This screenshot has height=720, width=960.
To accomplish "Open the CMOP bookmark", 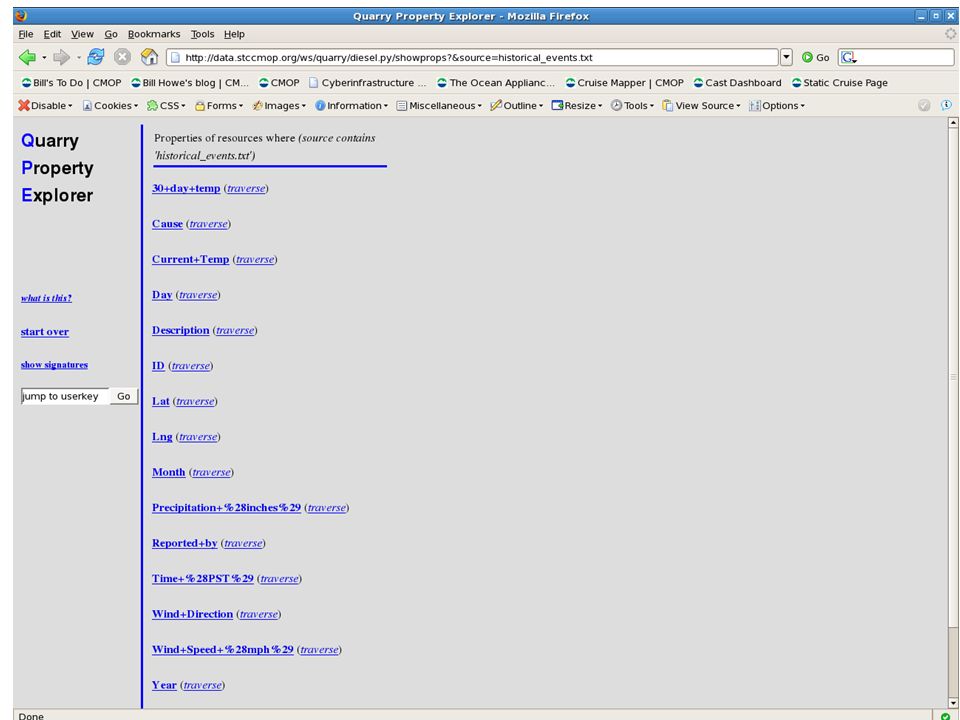I will 279,83.
